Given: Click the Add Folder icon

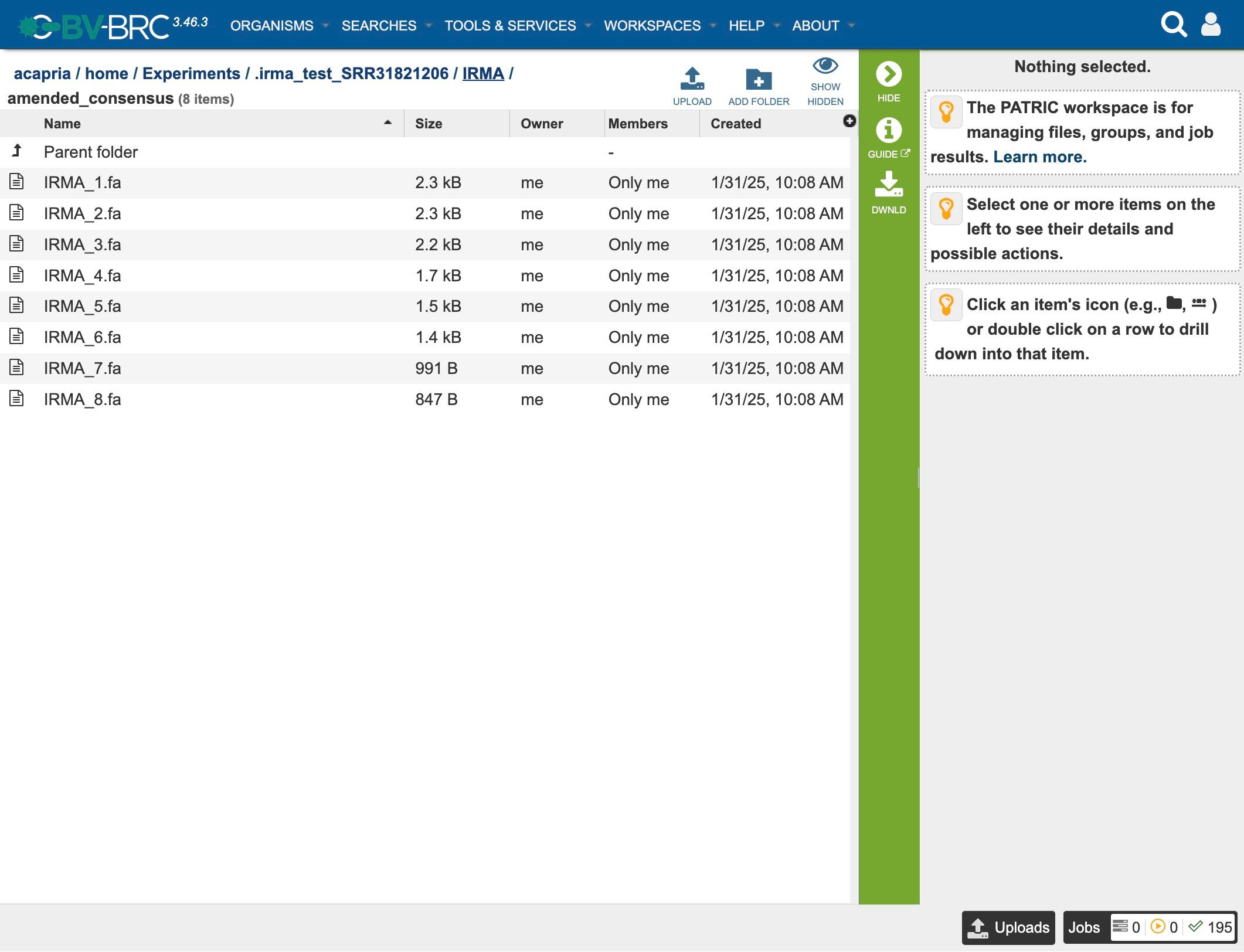Looking at the screenshot, I should [x=758, y=79].
